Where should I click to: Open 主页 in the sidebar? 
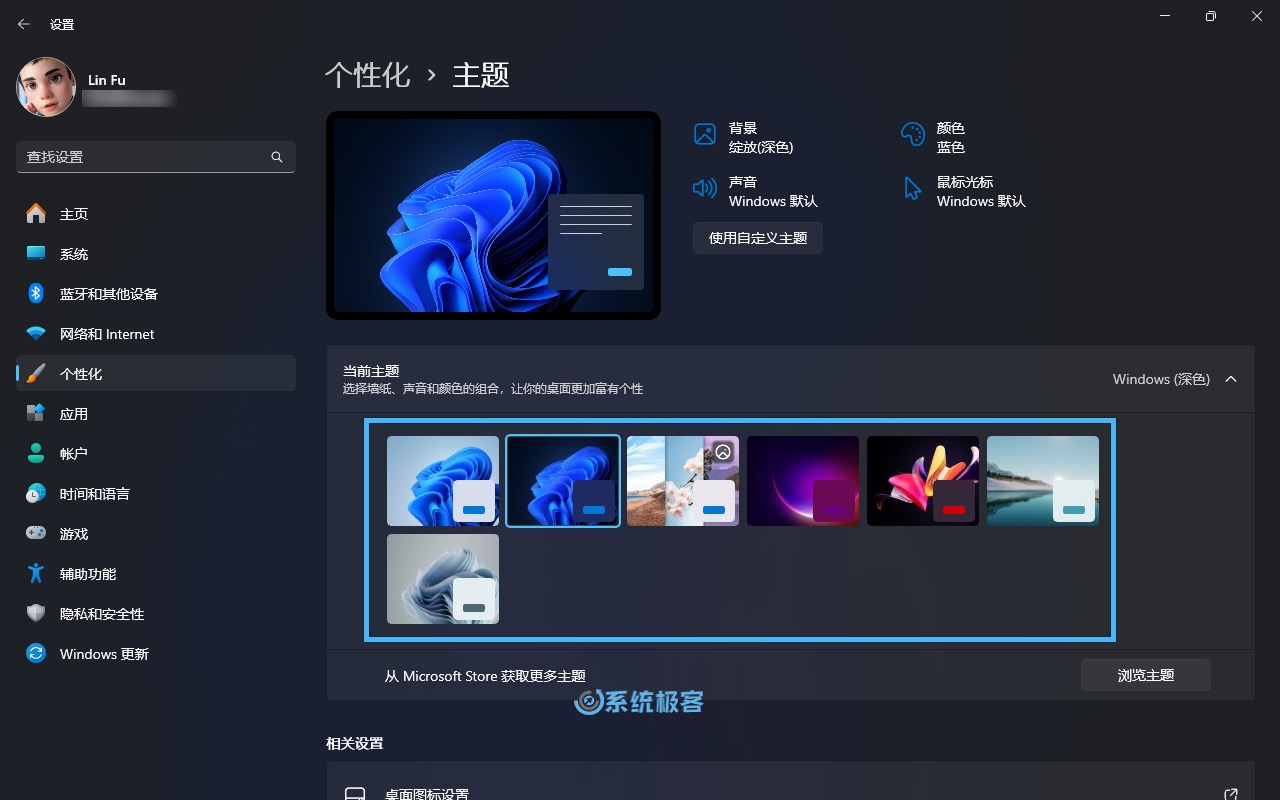156,213
